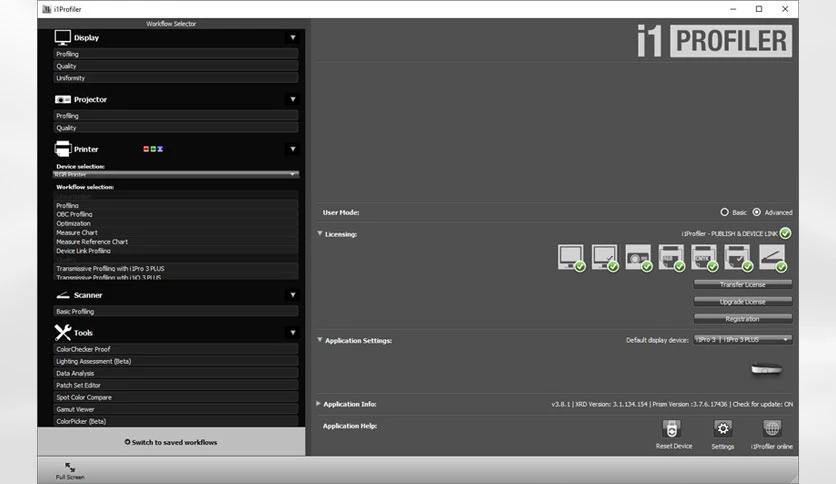Viewport: 836px width, 484px height.
Task: Select Measure Reference Chart workflow
Action: coord(176,241)
